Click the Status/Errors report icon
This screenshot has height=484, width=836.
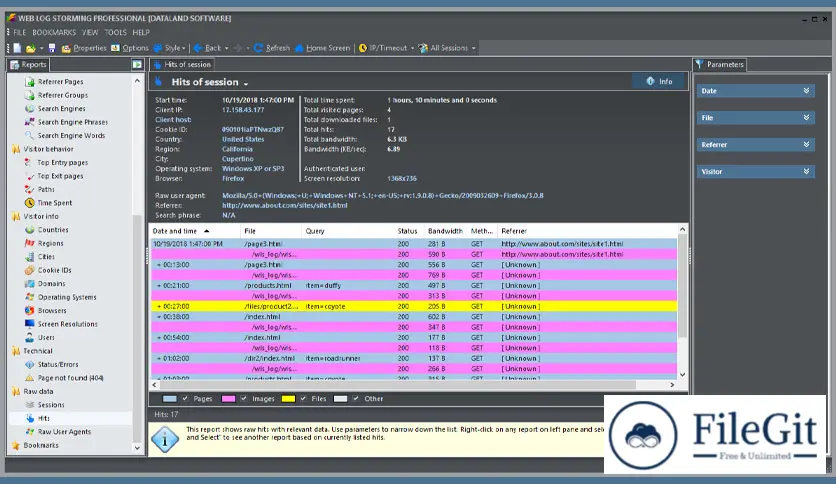(x=30, y=365)
